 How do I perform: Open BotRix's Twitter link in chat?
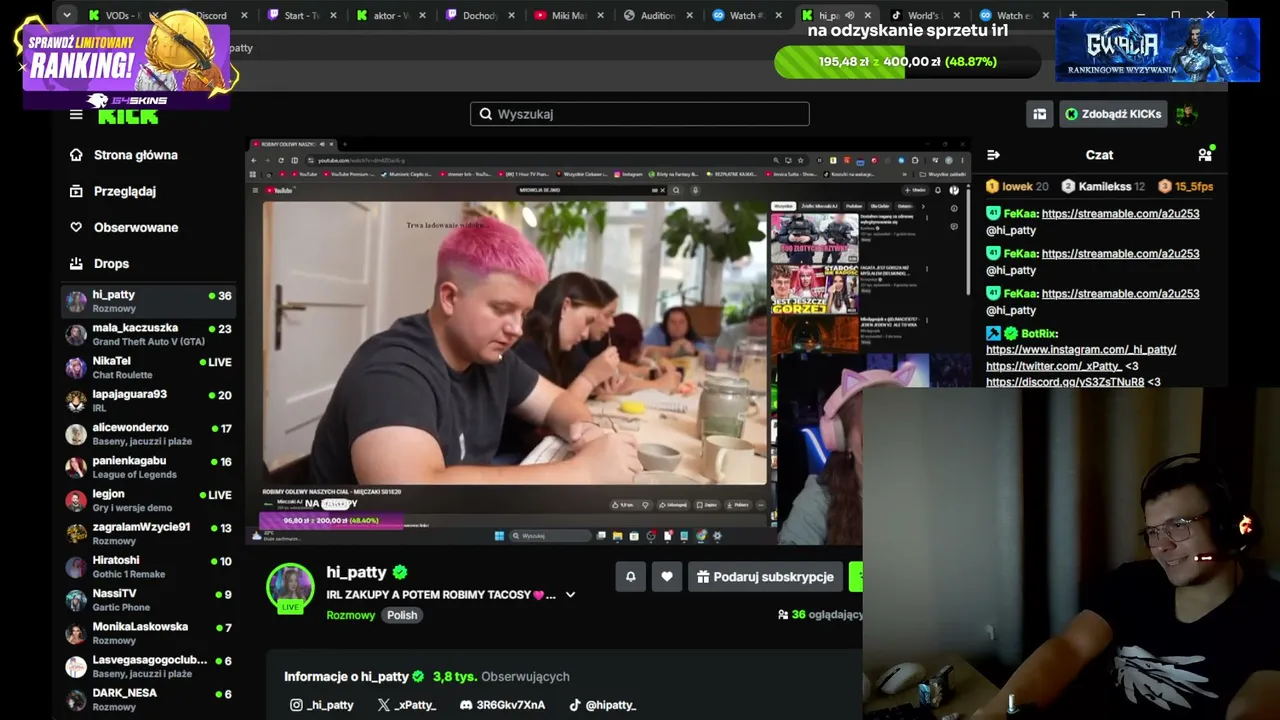tap(1054, 366)
